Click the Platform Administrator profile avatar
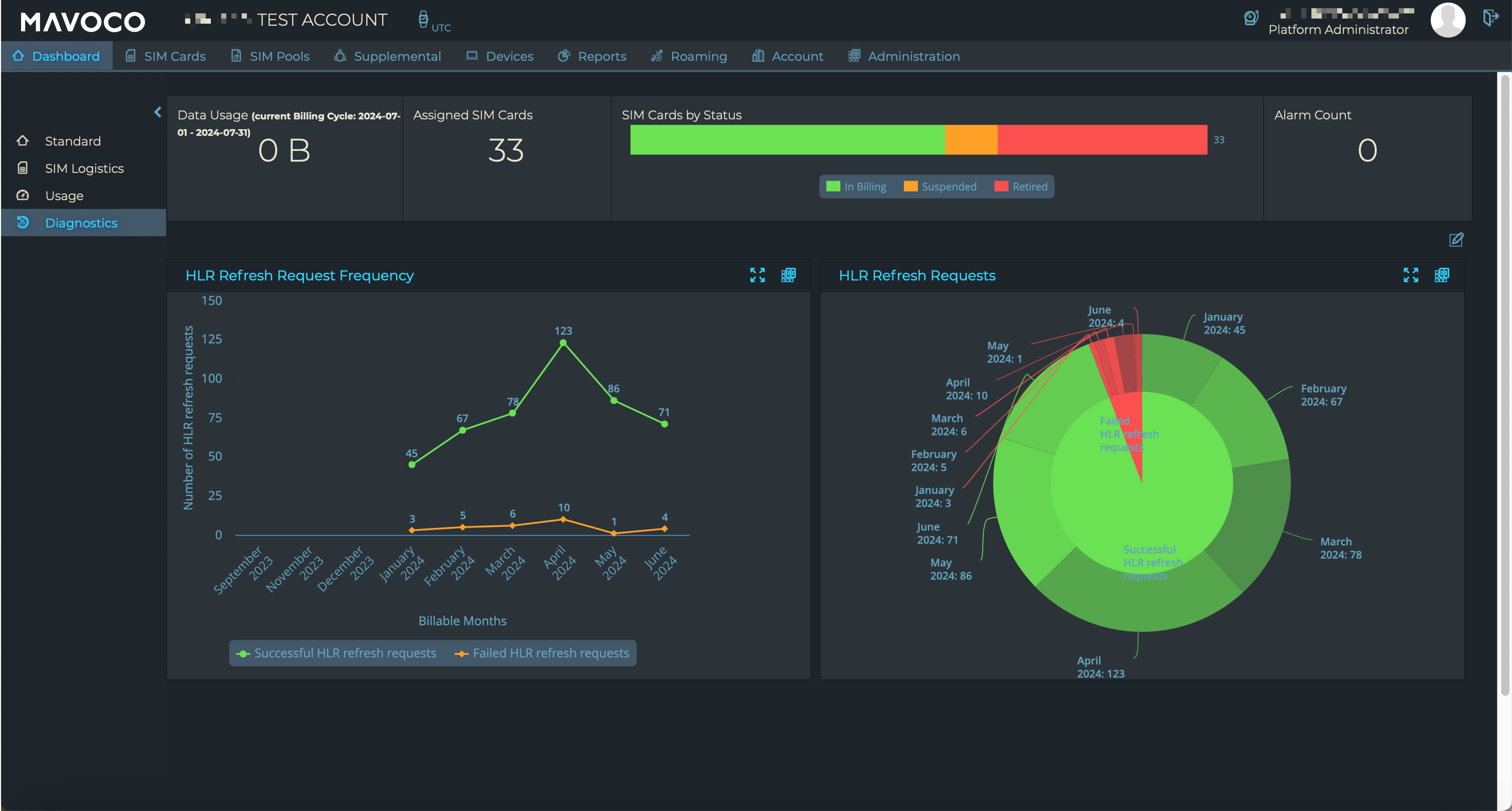 pos(1447,20)
